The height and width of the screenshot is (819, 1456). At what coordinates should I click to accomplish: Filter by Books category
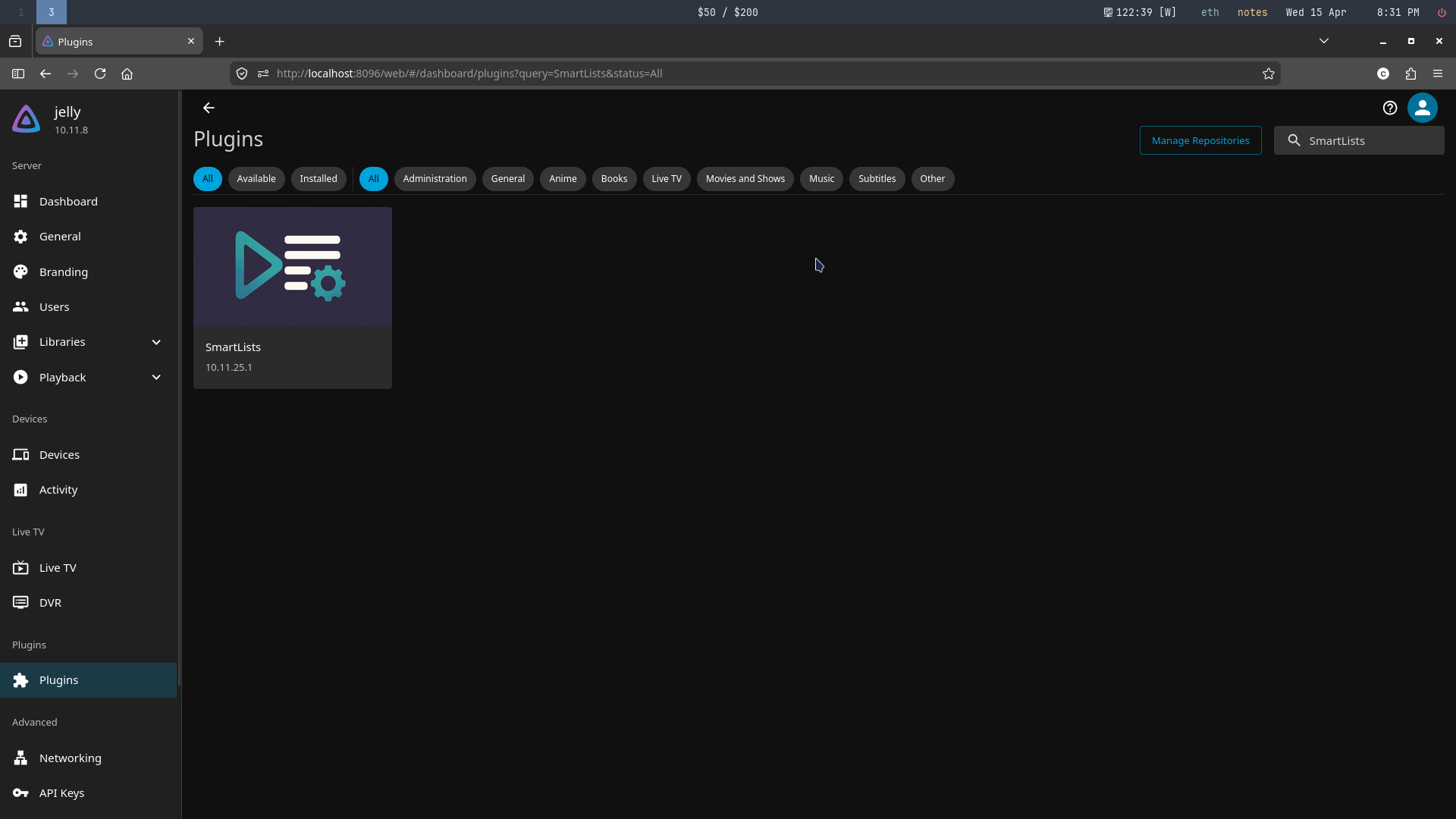pos(614,179)
